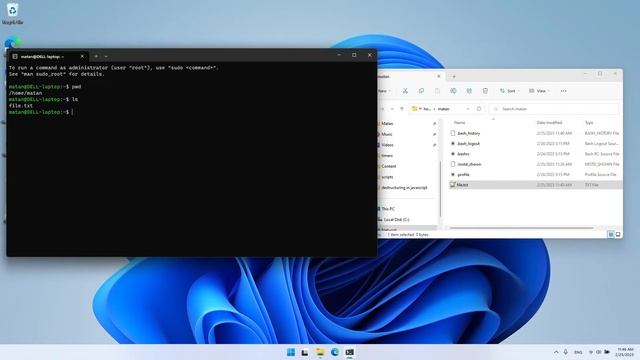
Task: Open the terminal new tab dropdown arrow
Action: [x=106, y=56]
